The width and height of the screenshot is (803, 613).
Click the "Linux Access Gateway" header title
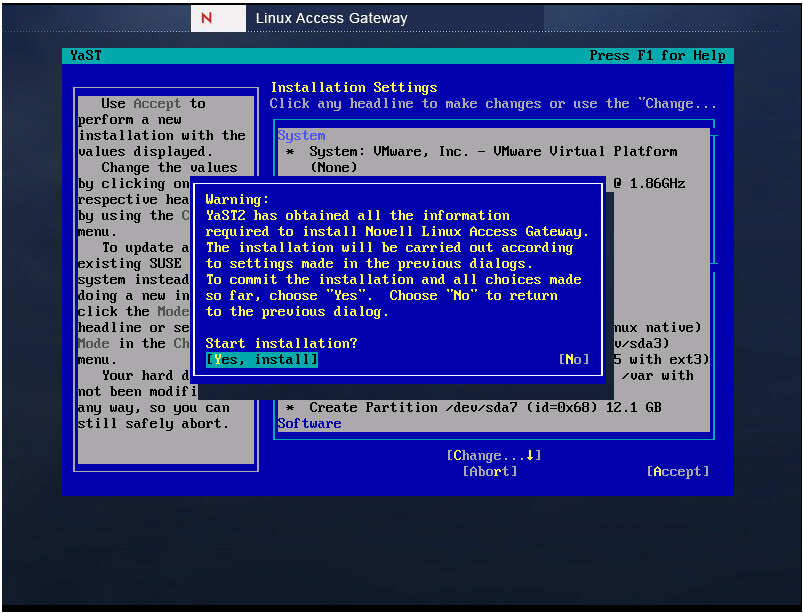tap(331, 18)
